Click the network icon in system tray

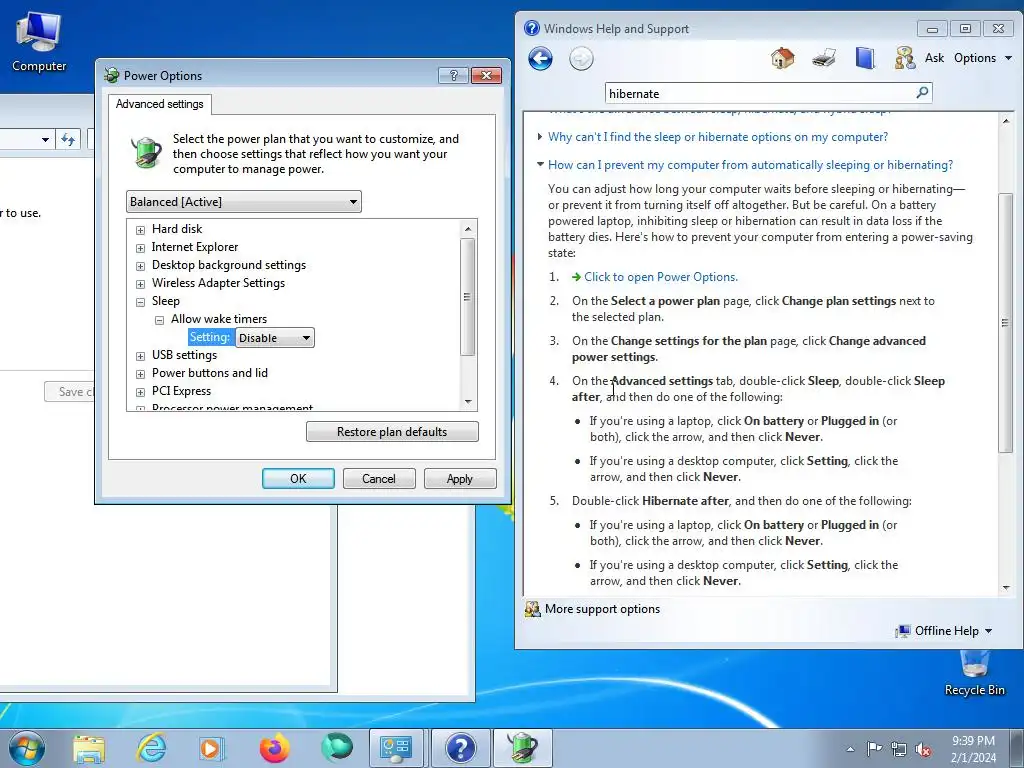[899, 749]
